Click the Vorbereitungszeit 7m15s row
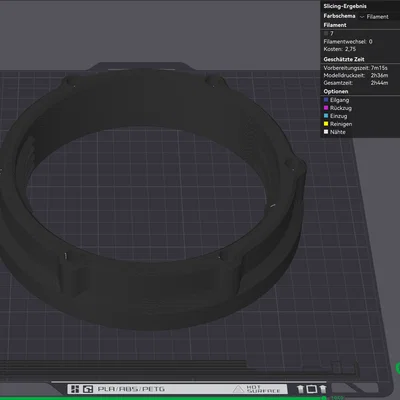The height and width of the screenshot is (400, 400). pos(356,68)
